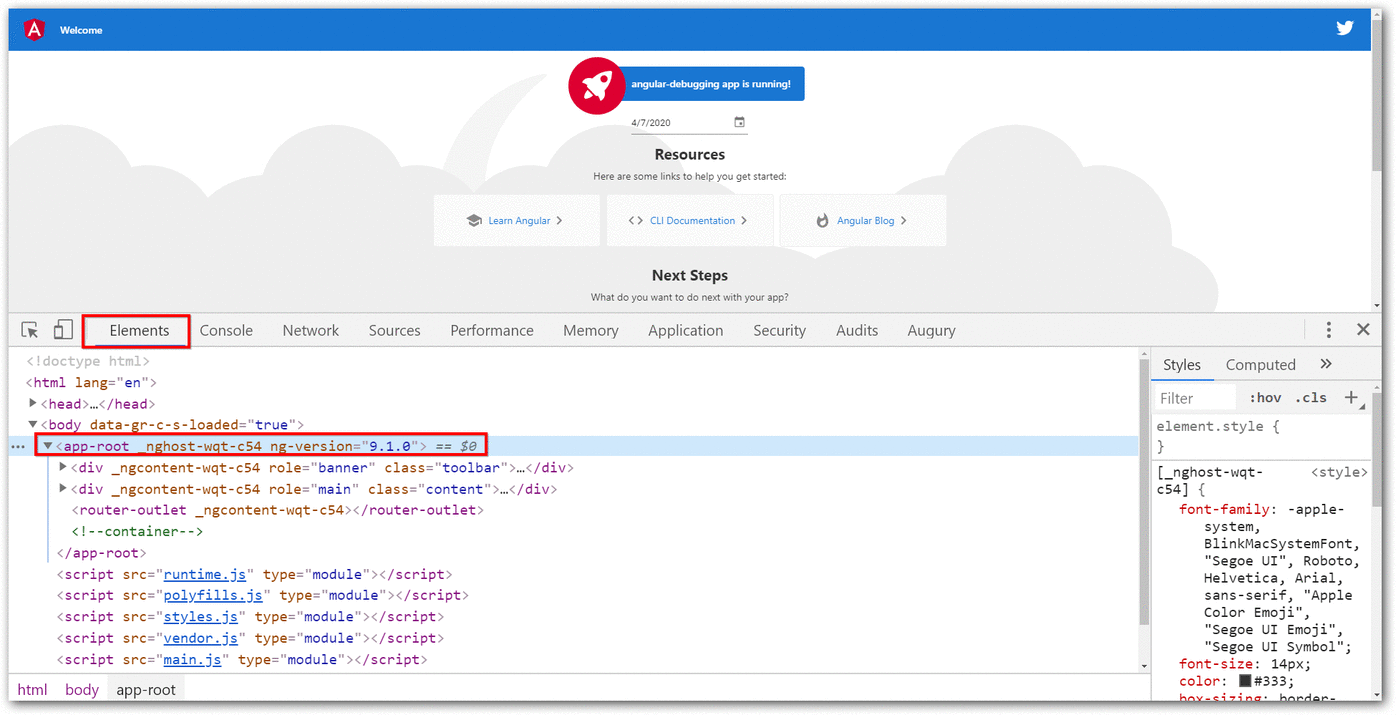Toggle the :hov element state panel
Viewport: 1397px width, 715px height.
point(1265,398)
